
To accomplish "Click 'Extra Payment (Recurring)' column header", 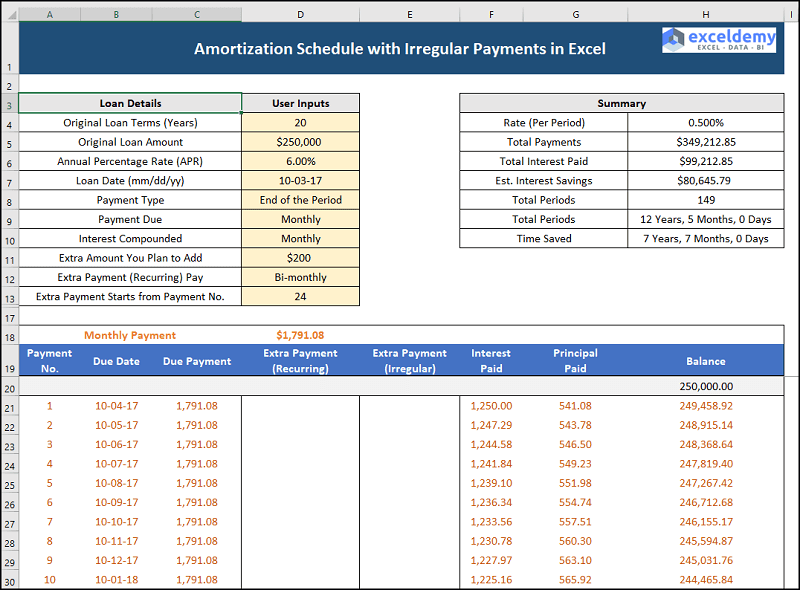I will coord(301,361).
